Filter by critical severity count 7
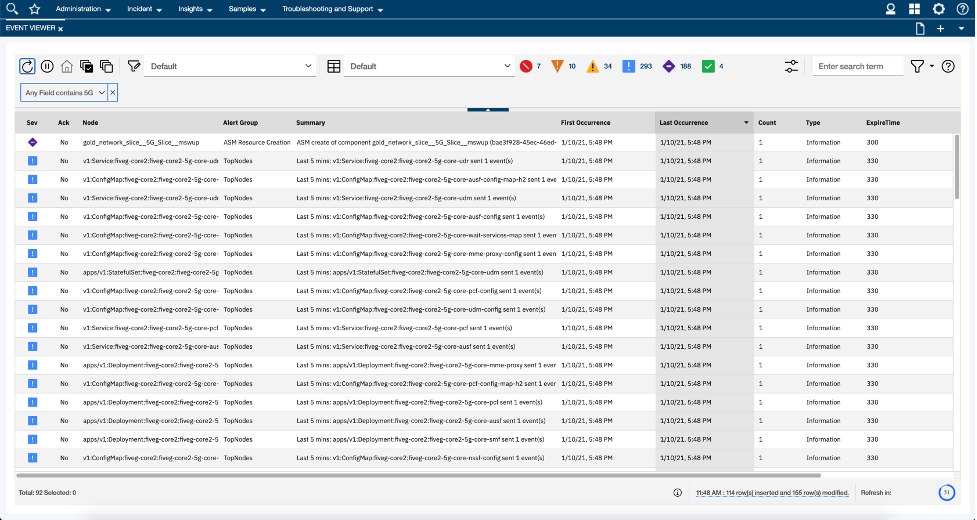 tap(530, 66)
